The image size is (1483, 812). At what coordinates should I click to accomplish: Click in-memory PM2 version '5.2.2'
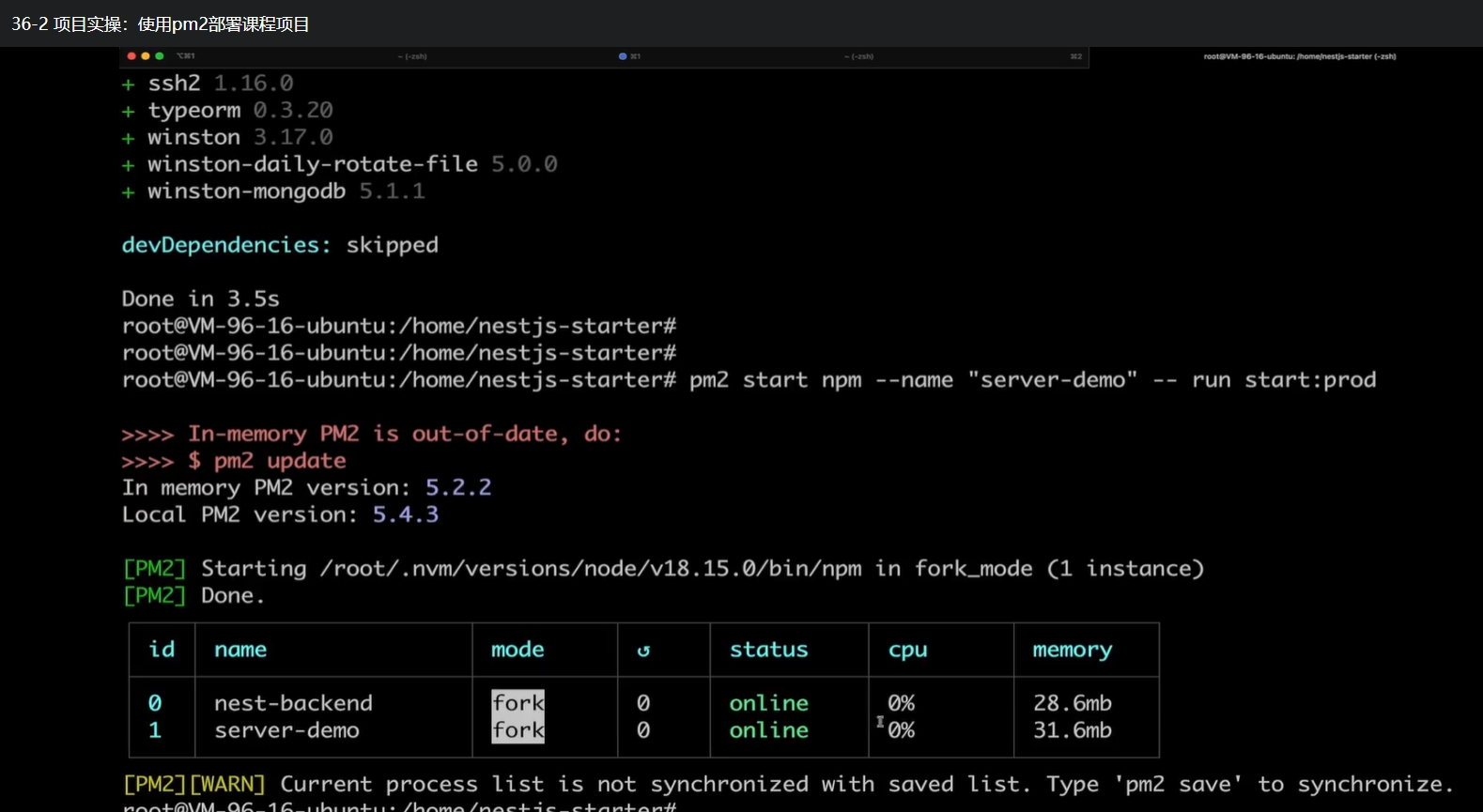[x=458, y=487]
